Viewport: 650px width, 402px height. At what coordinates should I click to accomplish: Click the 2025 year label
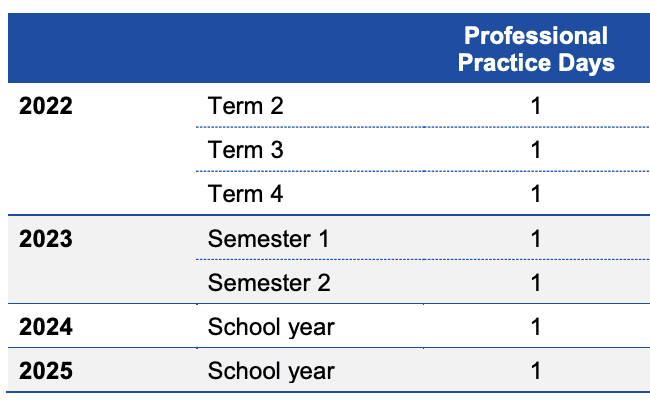47,371
